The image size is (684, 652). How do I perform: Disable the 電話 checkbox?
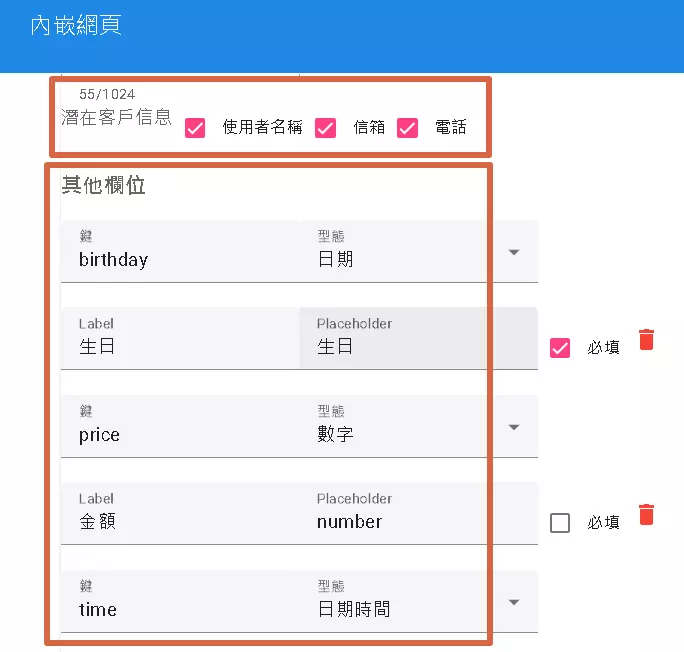pyautogui.click(x=407, y=128)
